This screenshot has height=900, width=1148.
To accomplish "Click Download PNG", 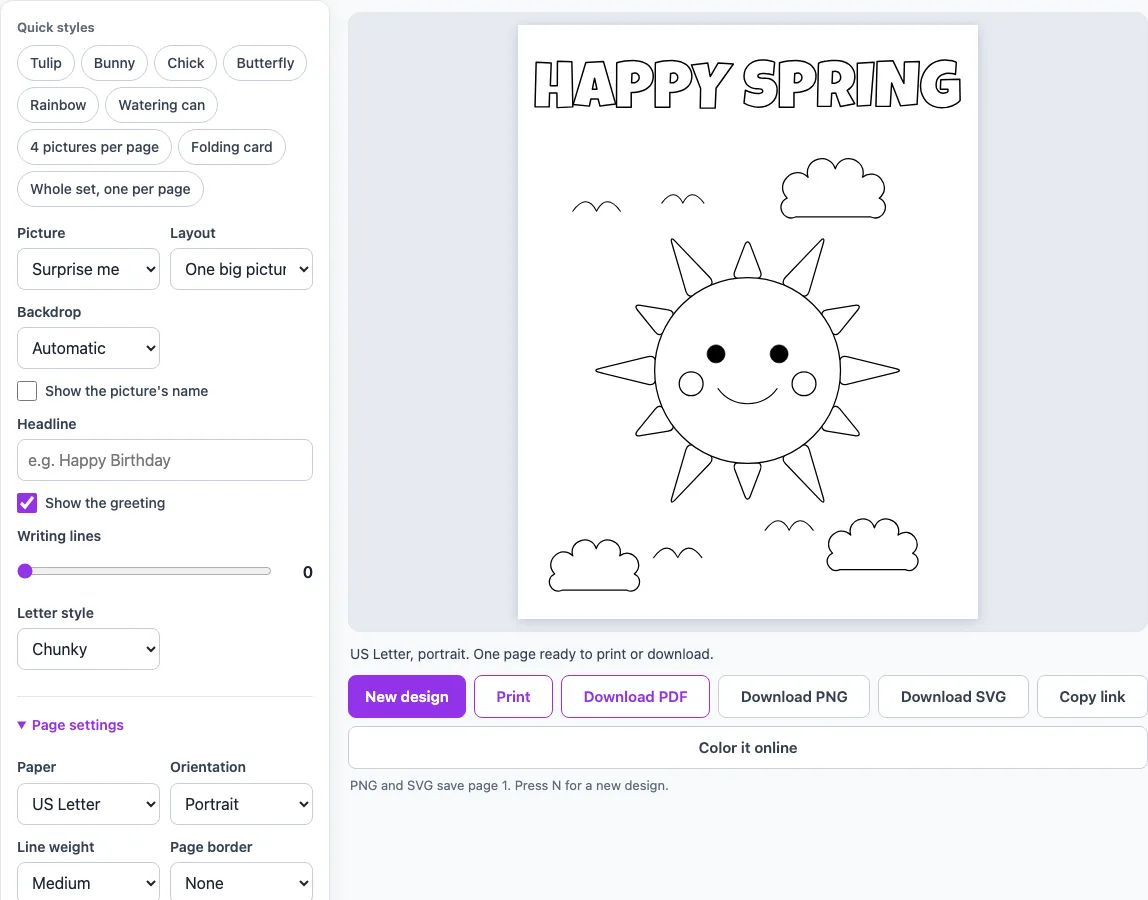I will click(794, 696).
